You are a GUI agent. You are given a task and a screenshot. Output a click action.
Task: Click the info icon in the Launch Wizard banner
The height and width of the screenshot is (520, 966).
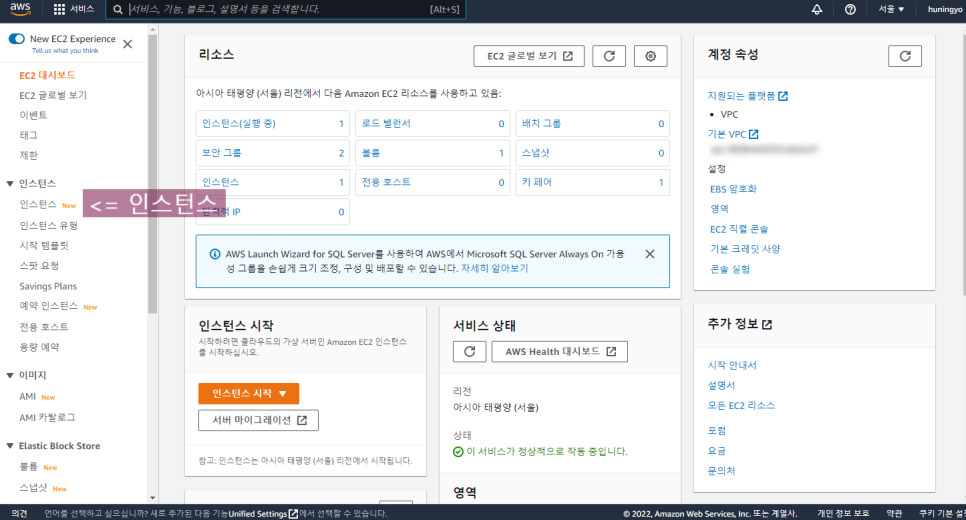(x=215, y=254)
